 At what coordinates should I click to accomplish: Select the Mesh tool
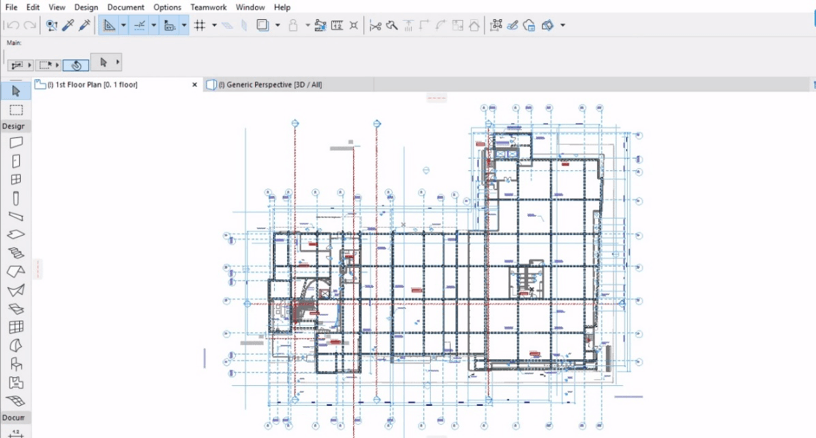(x=16, y=401)
